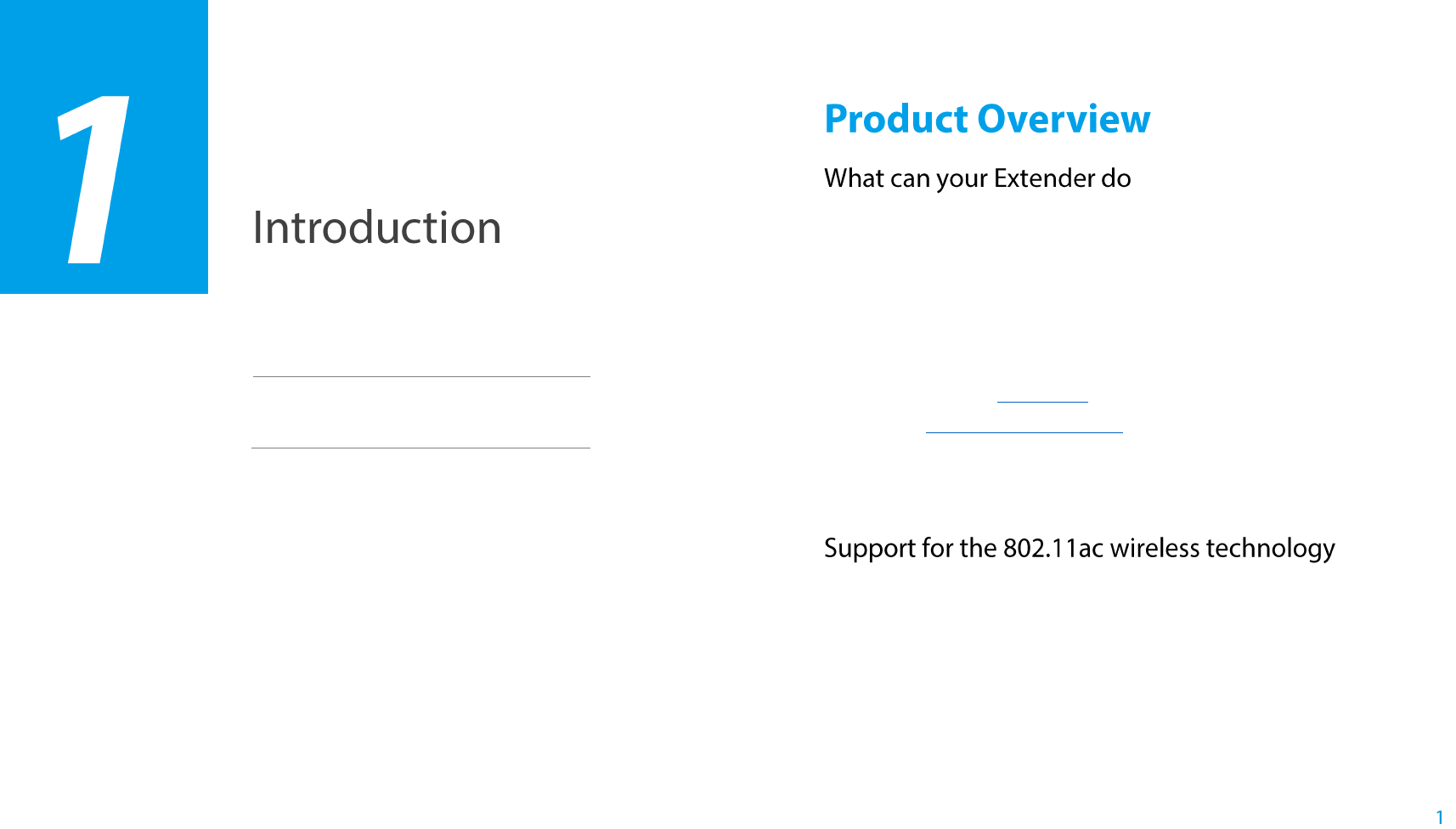Click the Support for 802.11ac subheading
Screen dimensions: 1456x829
[x=1079, y=548]
